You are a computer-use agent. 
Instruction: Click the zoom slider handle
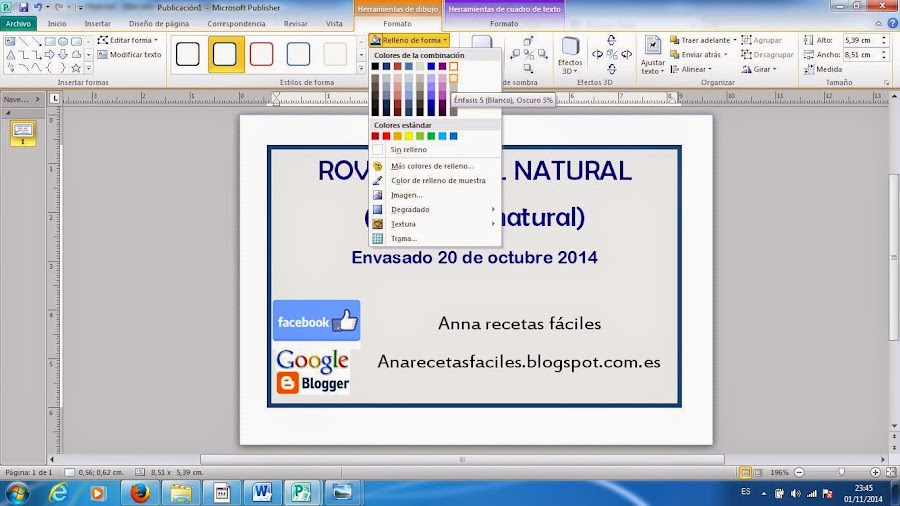[x=841, y=472]
